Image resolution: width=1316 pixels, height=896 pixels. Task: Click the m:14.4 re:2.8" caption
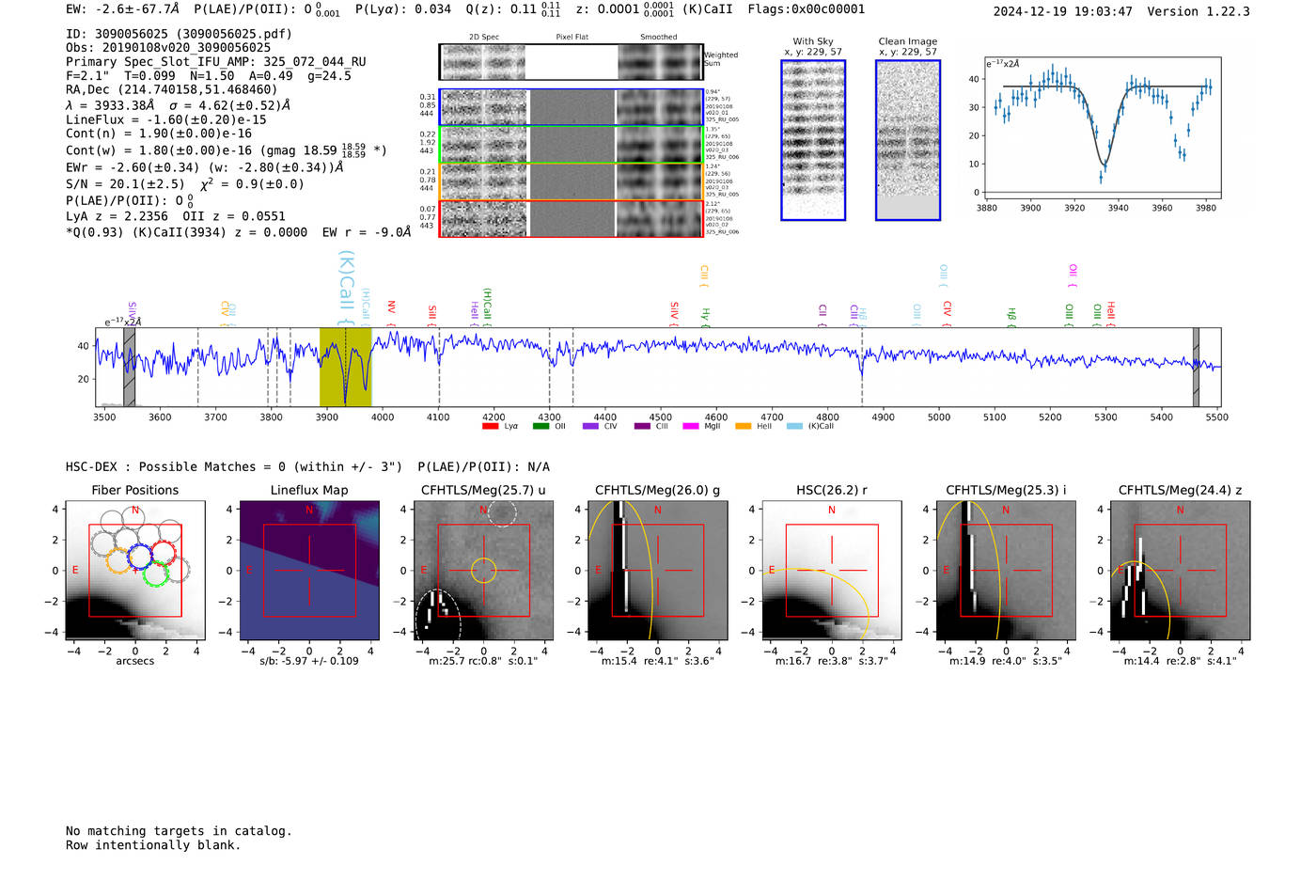pyautogui.click(x=1180, y=661)
